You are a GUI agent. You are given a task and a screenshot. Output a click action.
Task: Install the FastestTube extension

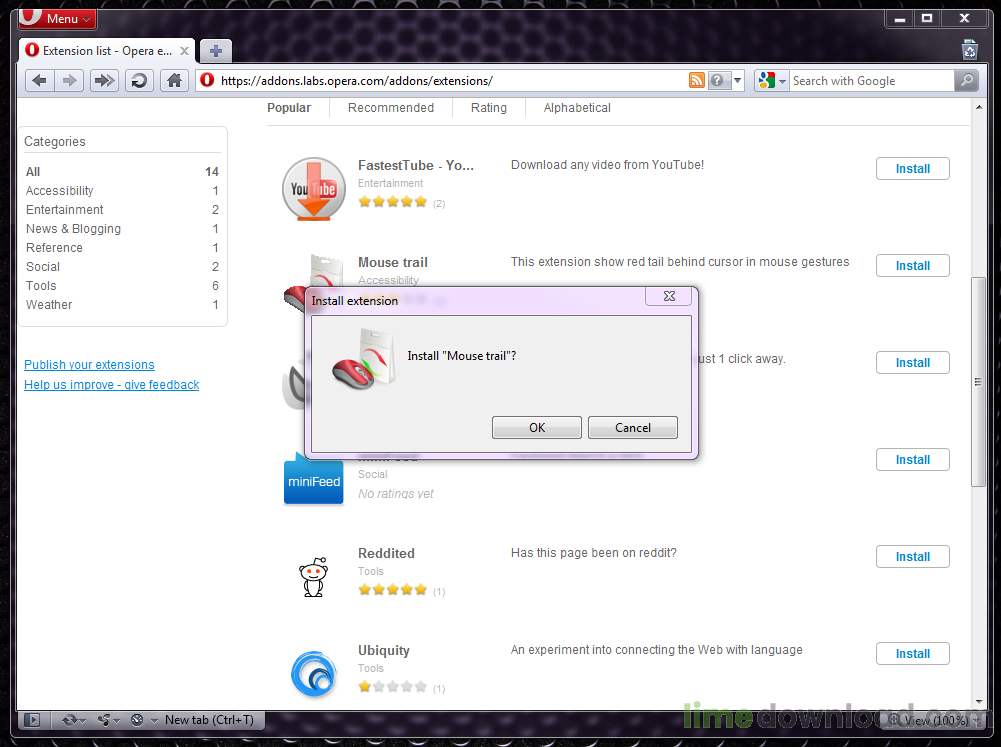point(912,169)
